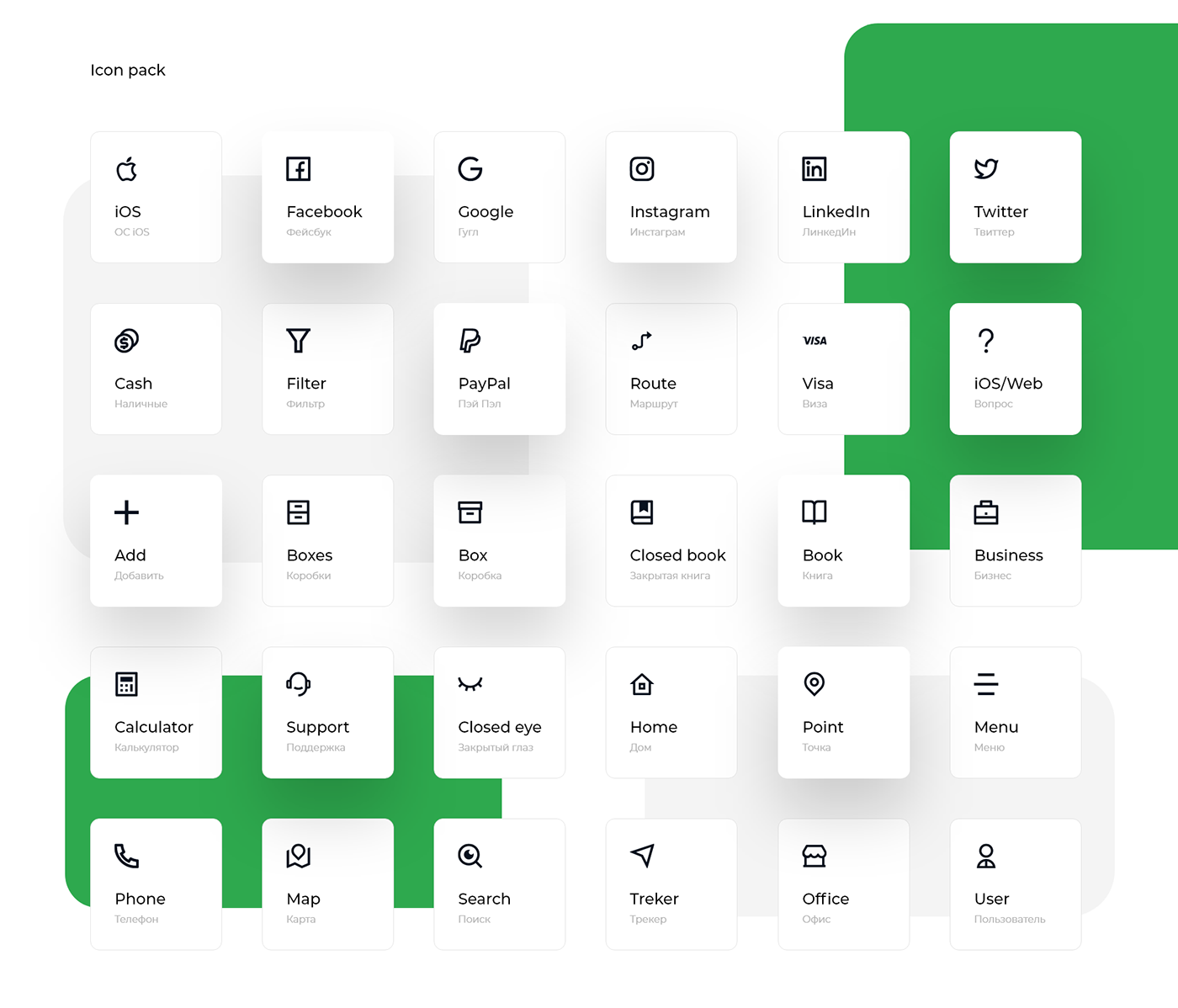1178x1008 pixels.
Task: Select the Support headset icon
Action: tap(299, 684)
